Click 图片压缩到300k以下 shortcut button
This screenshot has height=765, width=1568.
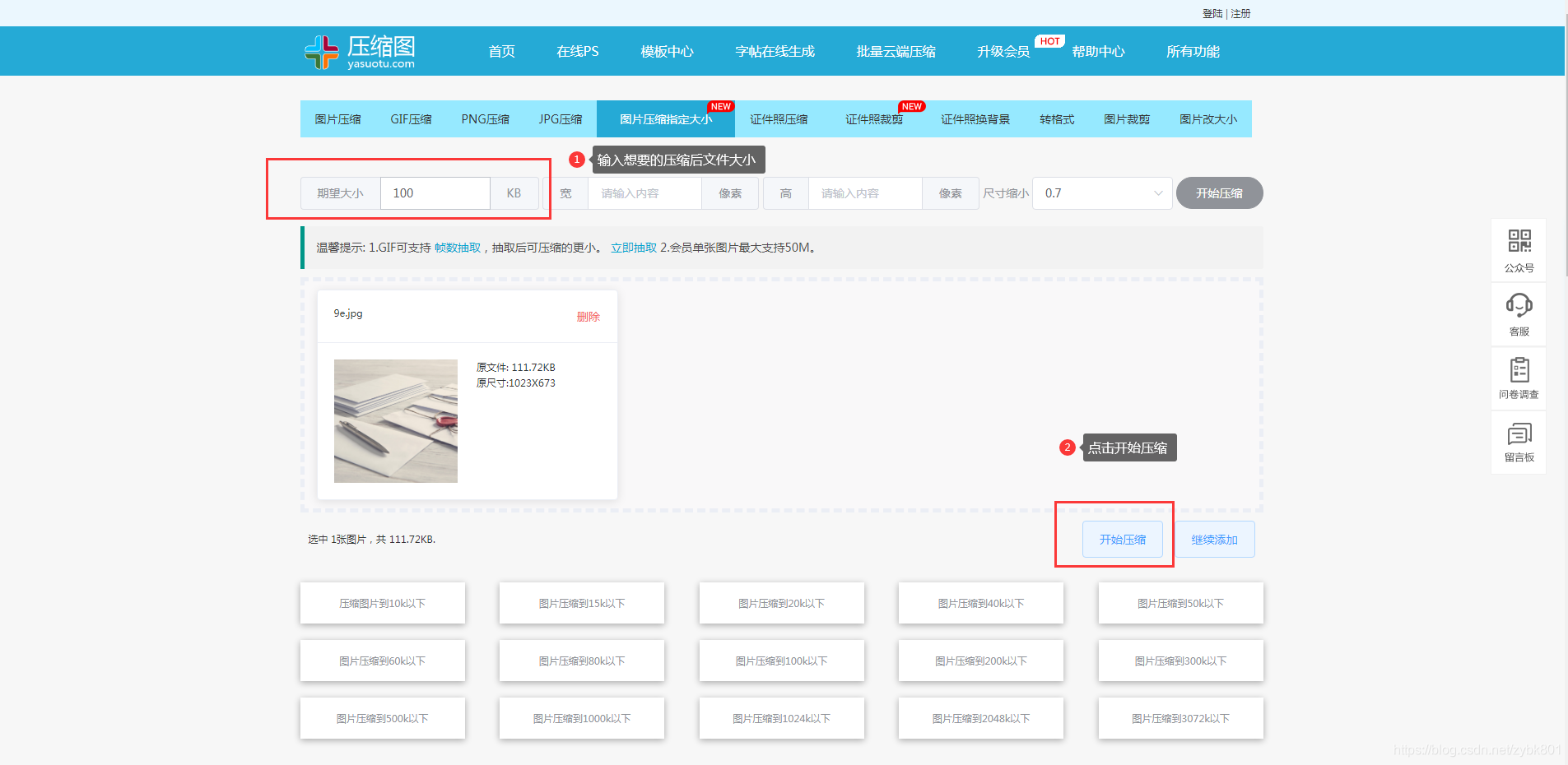[1181, 661]
